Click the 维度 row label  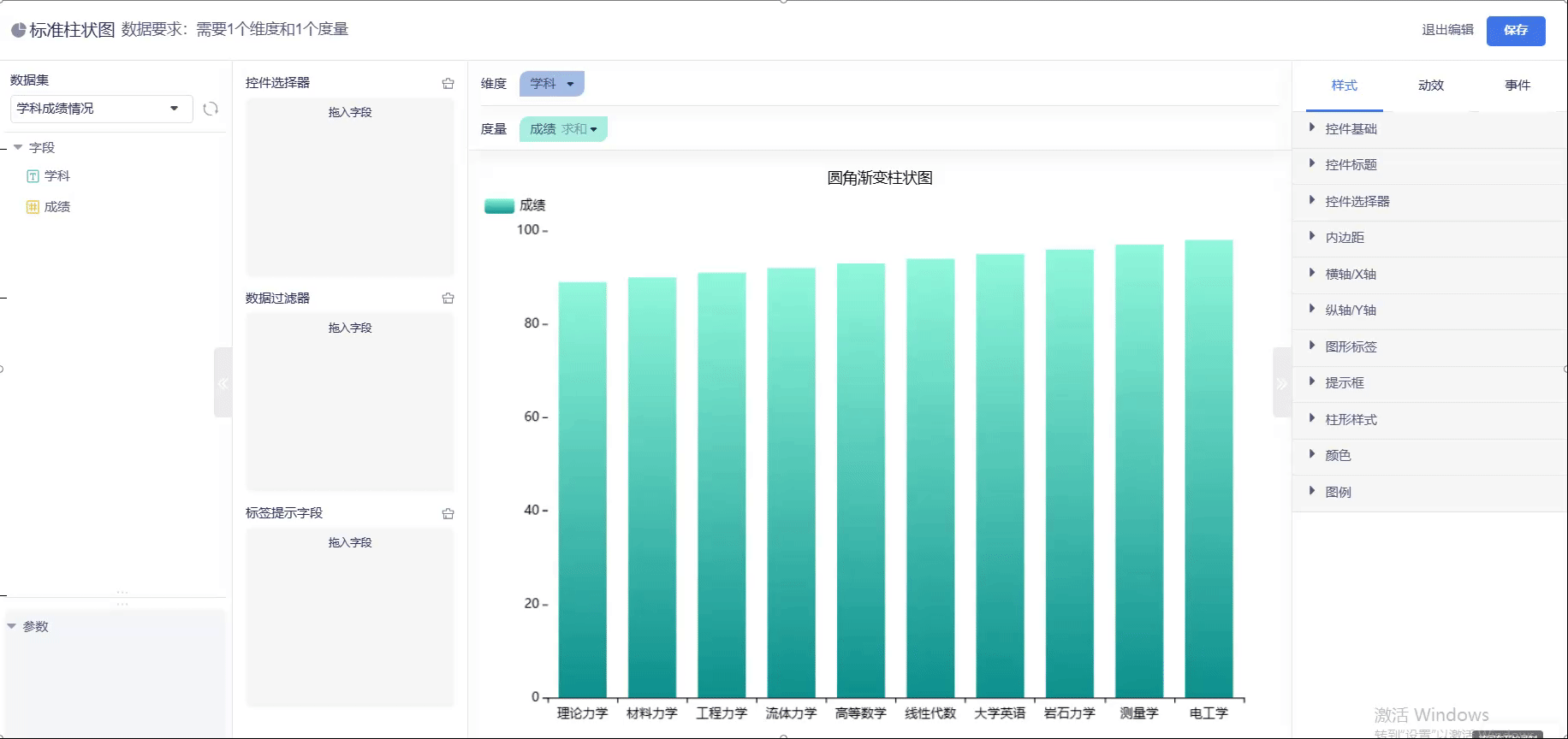494,84
